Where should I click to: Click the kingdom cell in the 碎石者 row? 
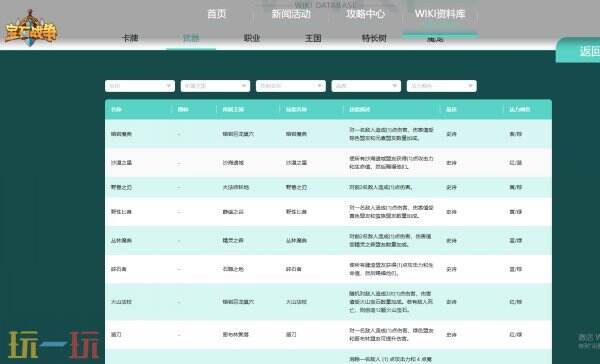233,269
